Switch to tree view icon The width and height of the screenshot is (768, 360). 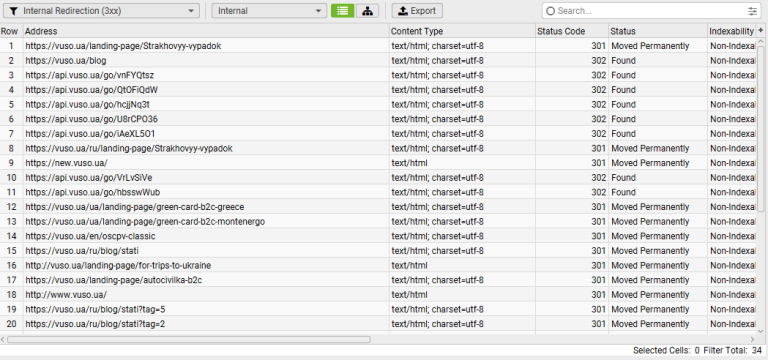(x=367, y=11)
